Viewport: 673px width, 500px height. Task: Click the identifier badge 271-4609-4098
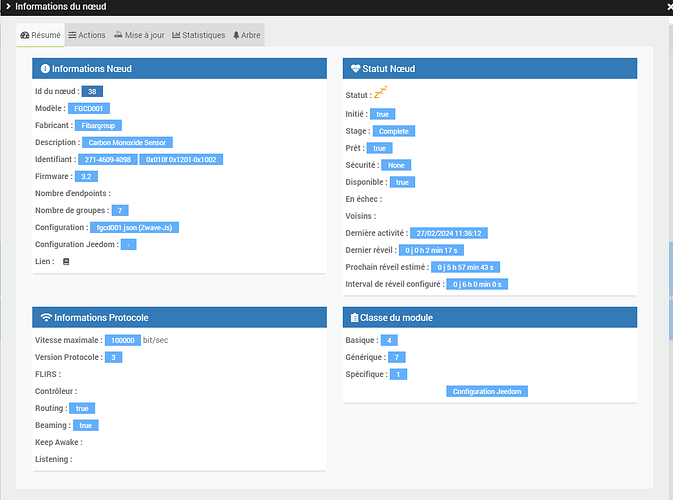click(x=108, y=160)
